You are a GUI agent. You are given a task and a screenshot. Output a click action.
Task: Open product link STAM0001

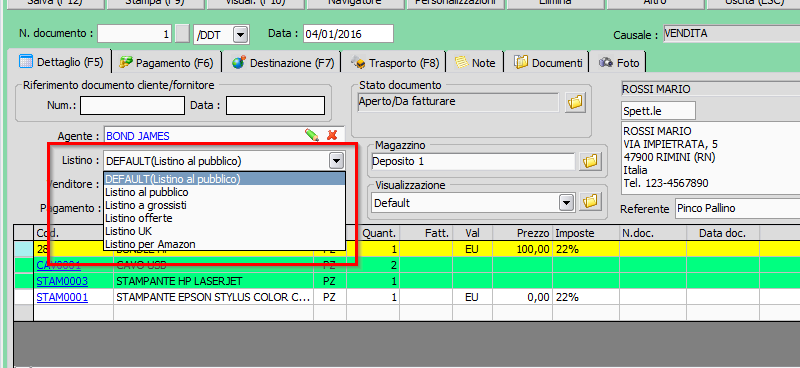62,297
